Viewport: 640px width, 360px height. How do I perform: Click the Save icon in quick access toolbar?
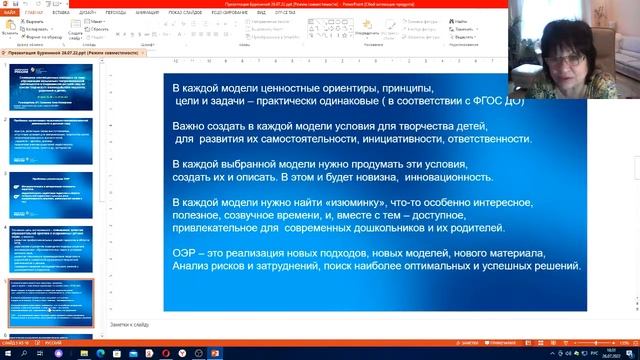(16, 4)
